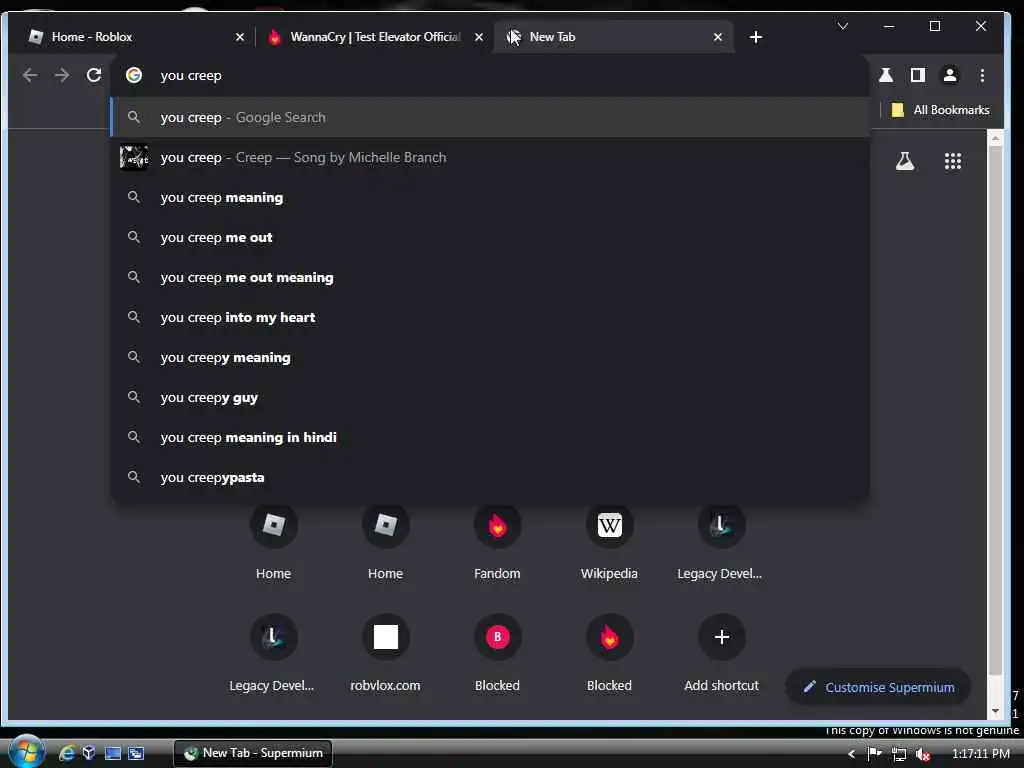Open the Fandom shortcut
This screenshot has width=1024, height=768.
497,542
